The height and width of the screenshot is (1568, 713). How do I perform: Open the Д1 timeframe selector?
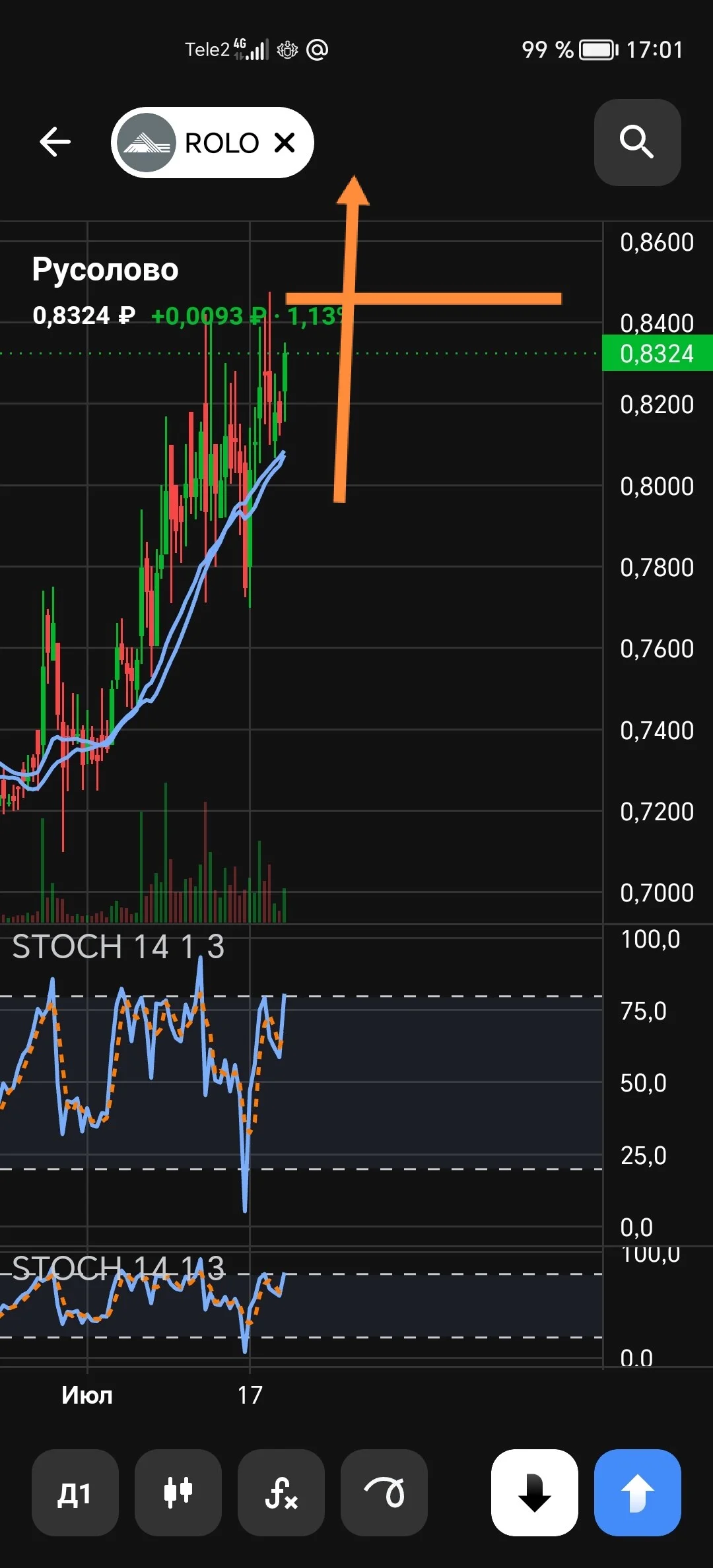(75, 1492)
